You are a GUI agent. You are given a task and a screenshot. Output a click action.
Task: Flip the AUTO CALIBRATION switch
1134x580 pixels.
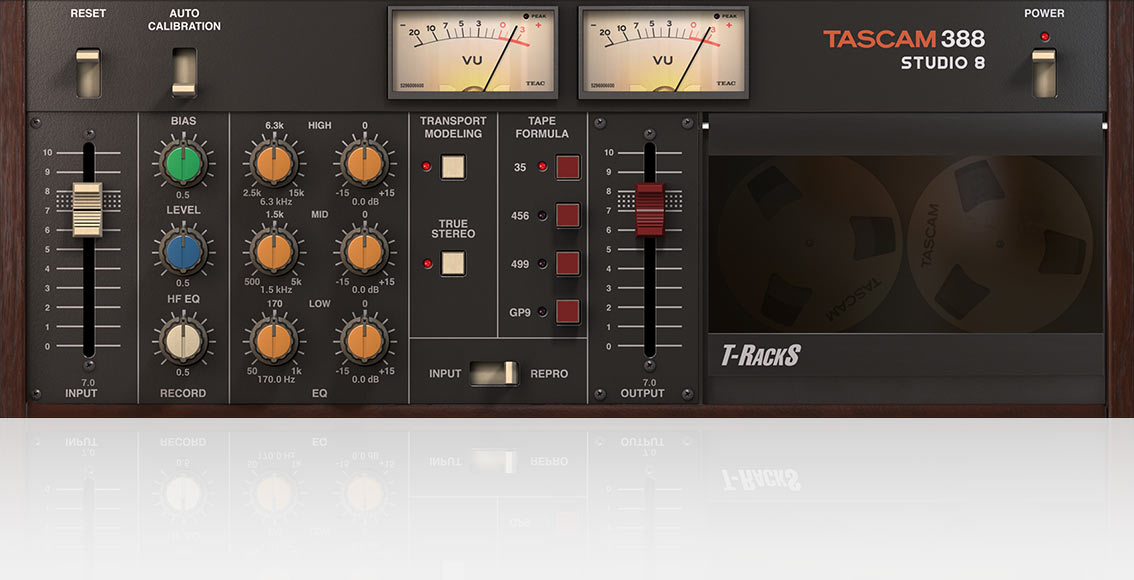[184, 72]
